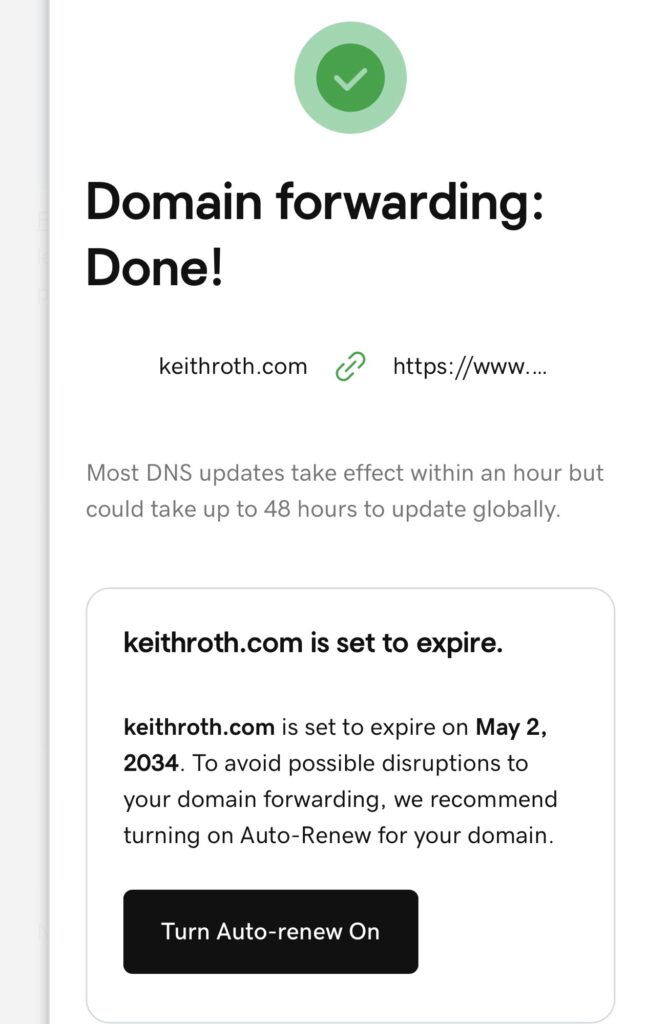Turn Auto-renew On for the domain

tap(270, 931)
